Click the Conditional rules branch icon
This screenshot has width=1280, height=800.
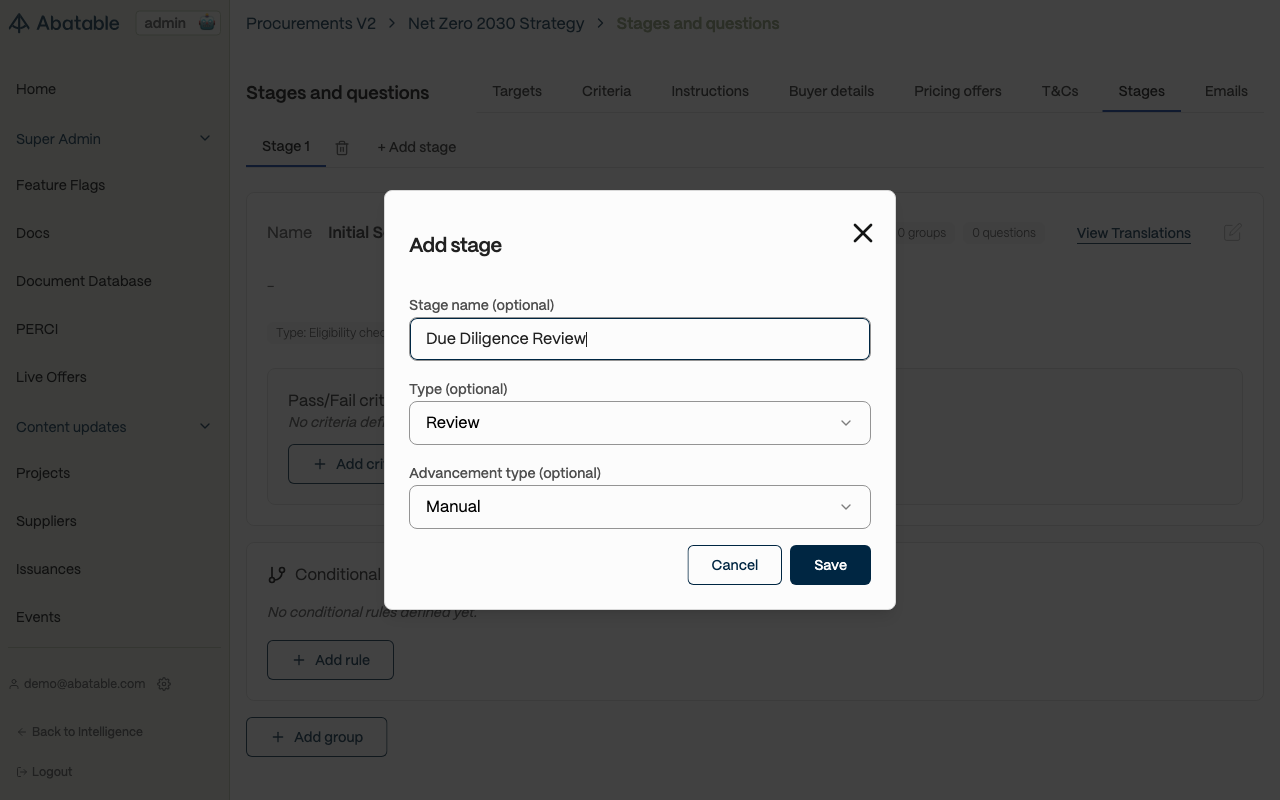[277, 575]
